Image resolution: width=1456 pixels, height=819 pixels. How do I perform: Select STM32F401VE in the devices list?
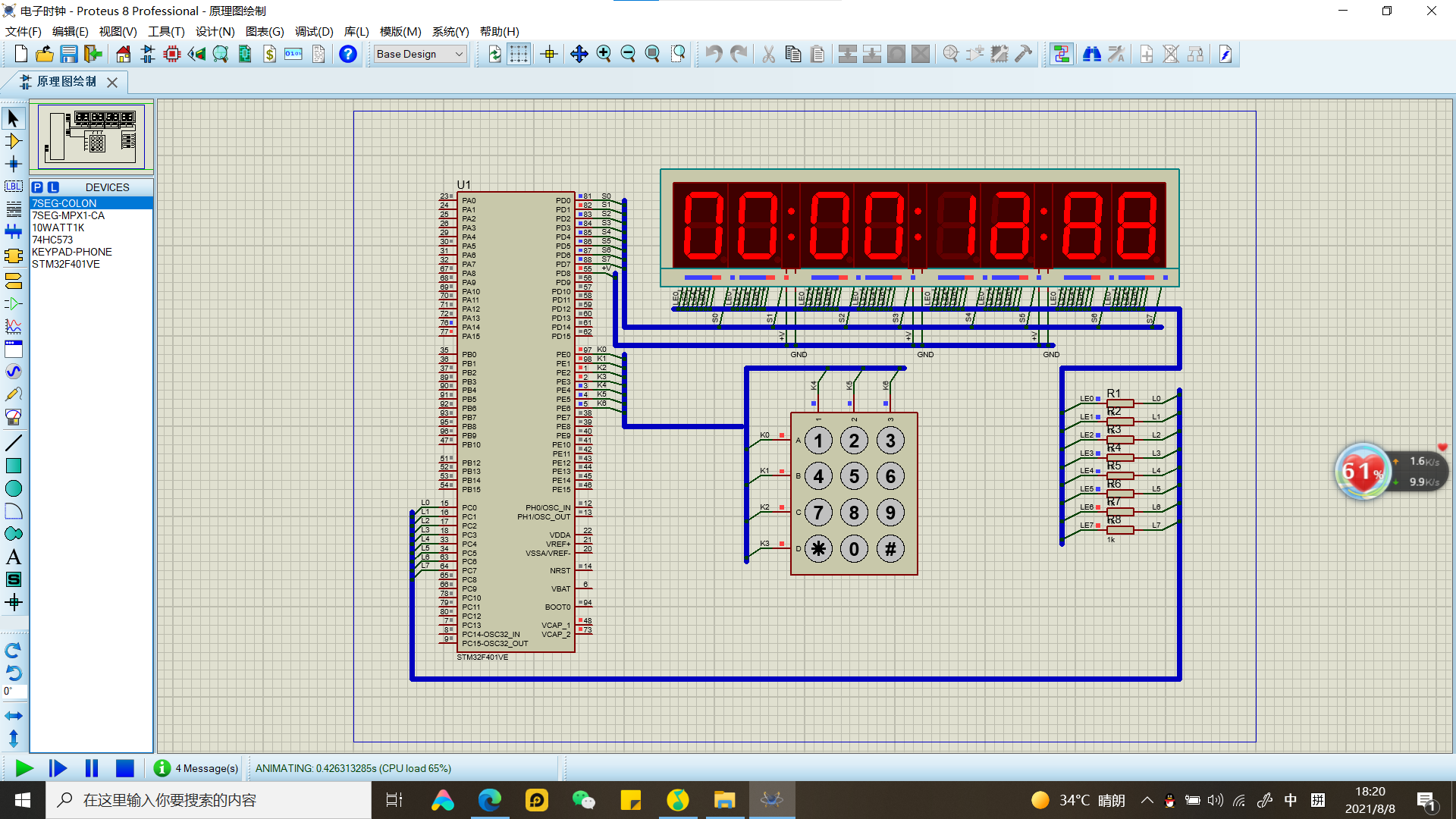(x=91, y=264)
